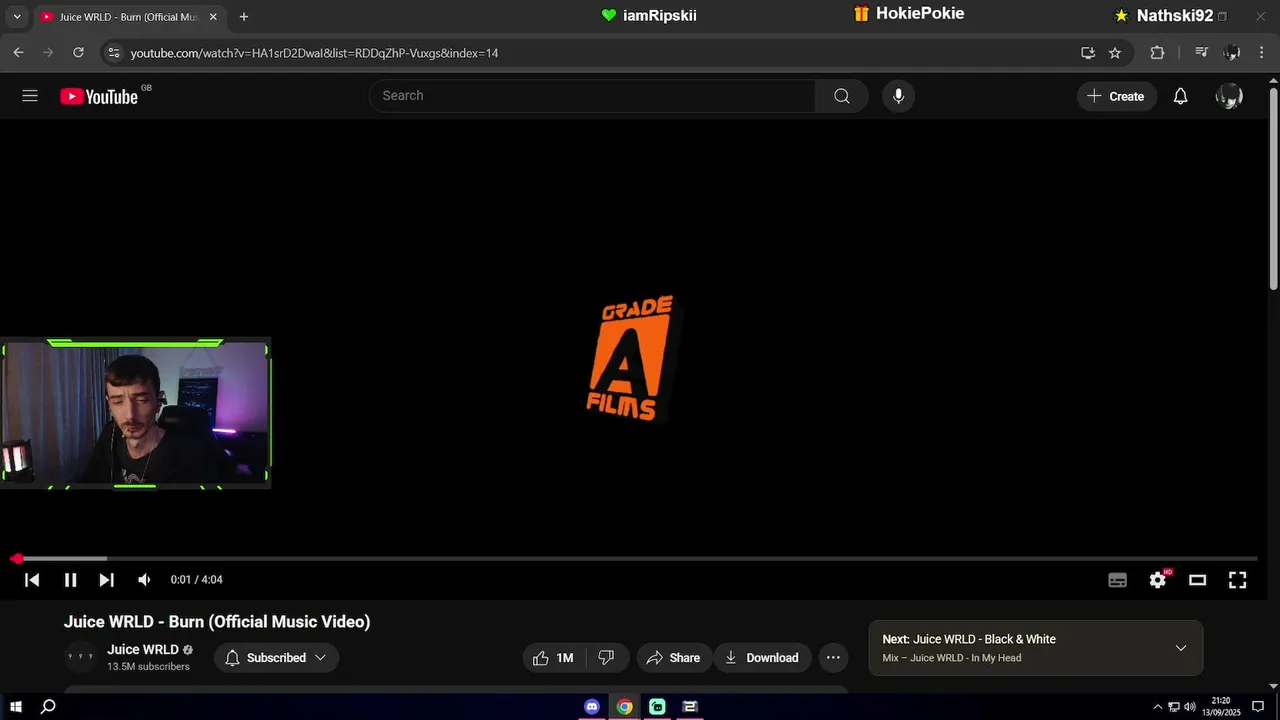1280x720 pixels.
Task: Skip to the previous video
Action: point(32,580)
